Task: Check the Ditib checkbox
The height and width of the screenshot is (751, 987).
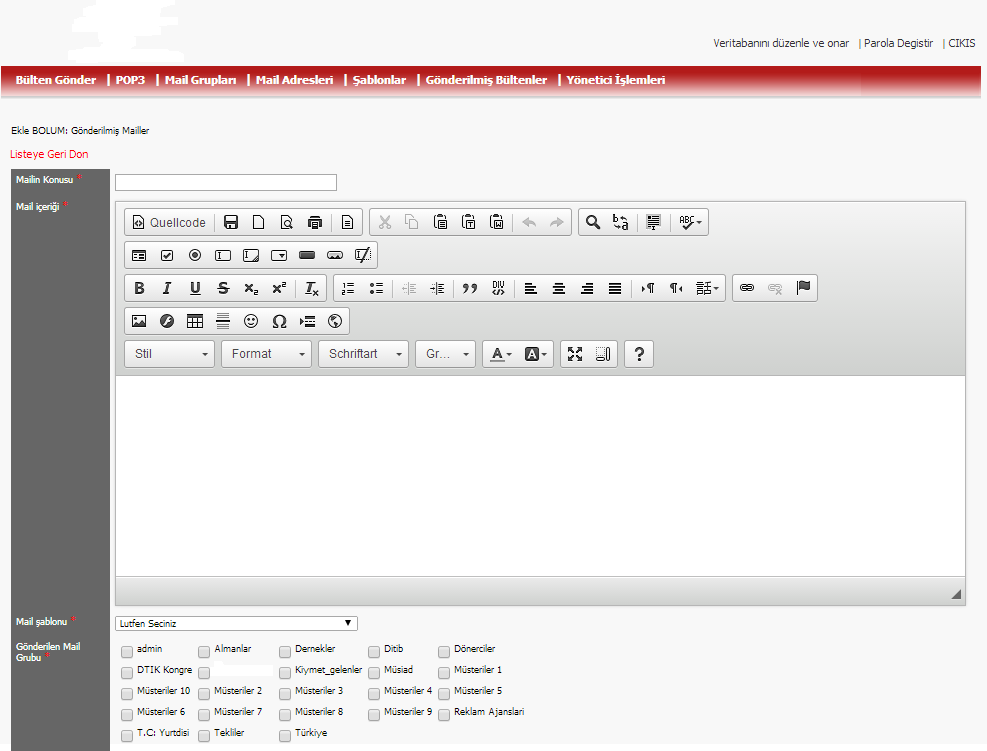Action: click(x=374, y=652)
